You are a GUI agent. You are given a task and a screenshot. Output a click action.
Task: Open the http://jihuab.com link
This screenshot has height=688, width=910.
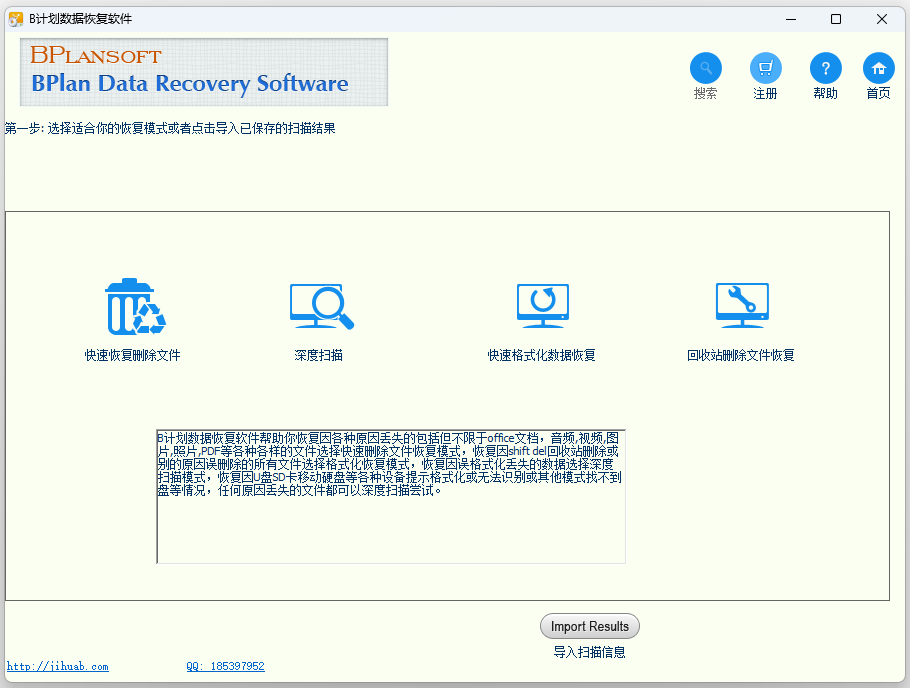point(58,666)
